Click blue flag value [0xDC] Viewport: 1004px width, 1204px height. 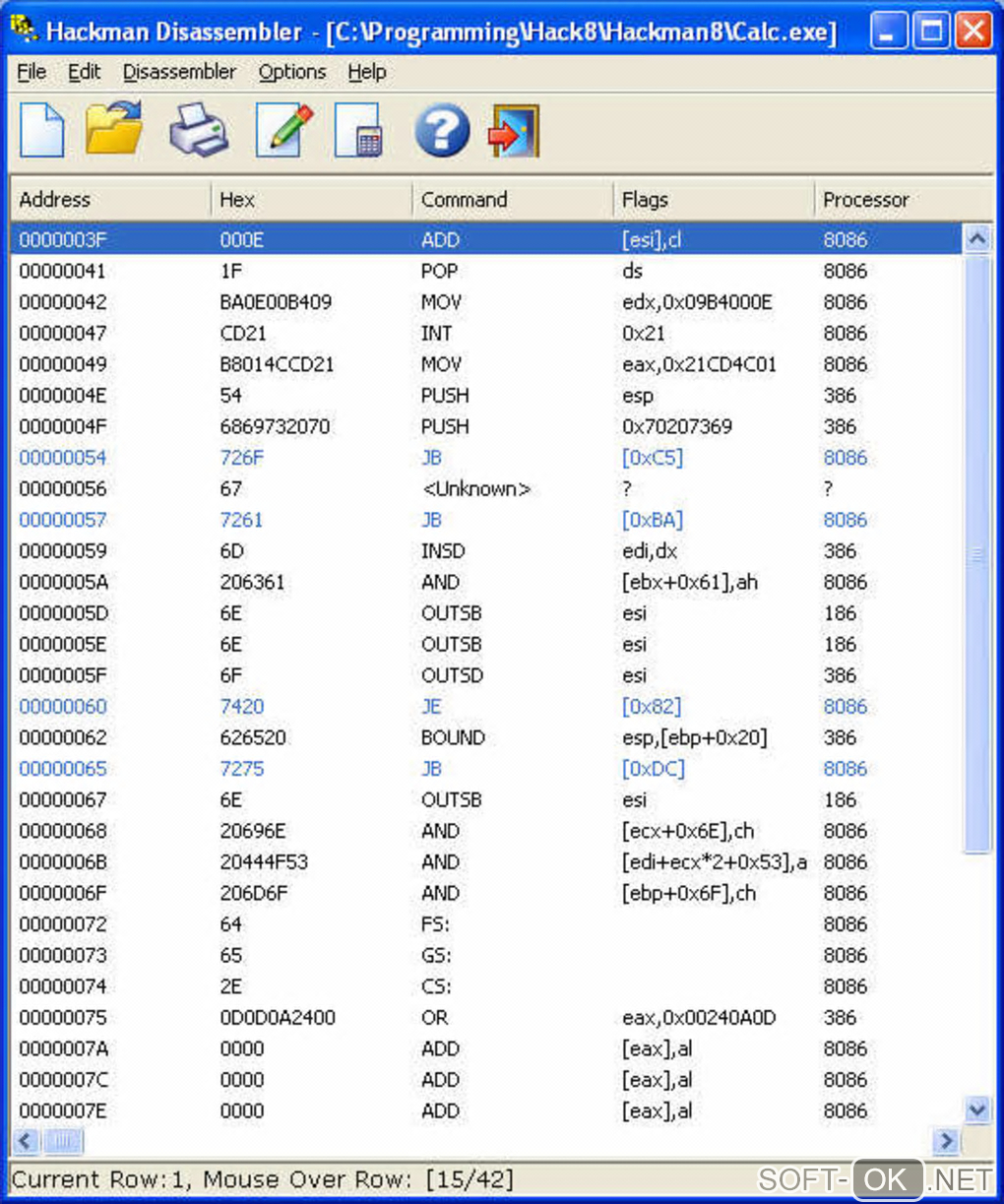[654, 769]
